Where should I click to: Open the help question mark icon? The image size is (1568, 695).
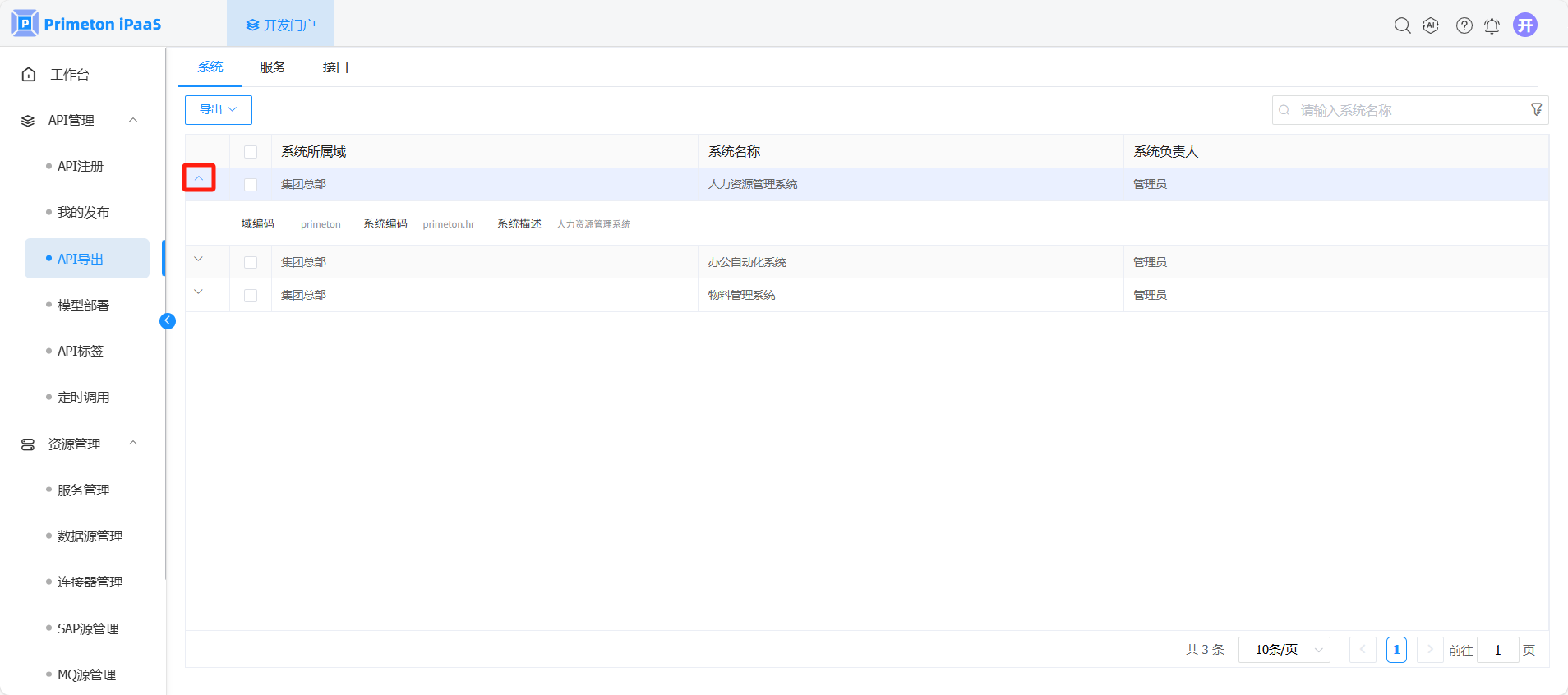(1464, 25)
